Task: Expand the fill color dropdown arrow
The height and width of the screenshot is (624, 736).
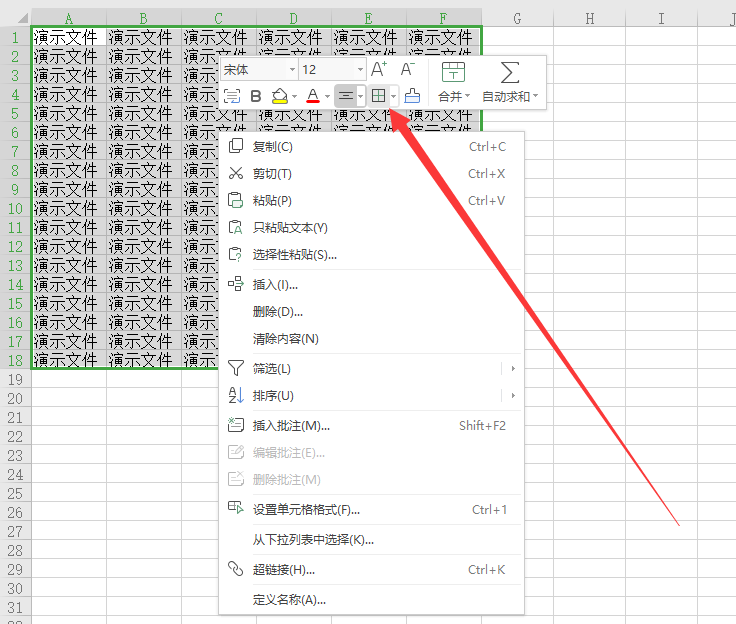Action: [x=294, y=97]
